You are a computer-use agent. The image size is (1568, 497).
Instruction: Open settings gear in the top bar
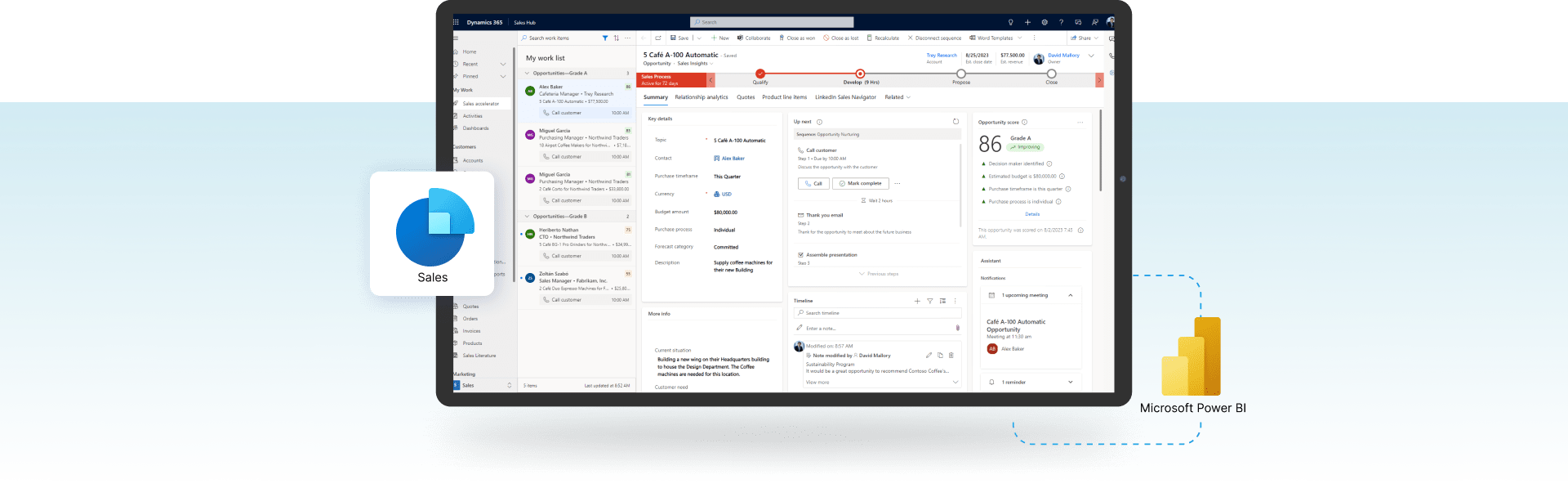[1045, 22]
